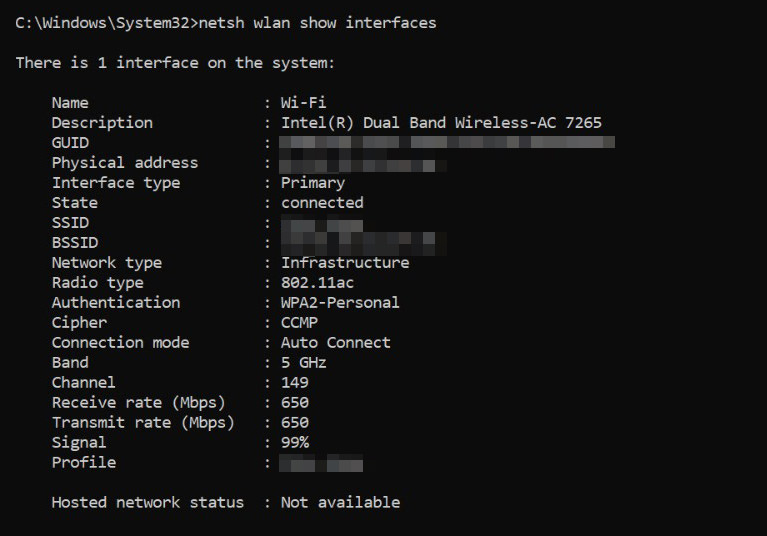Click the Radio type value 802.11ac
The image size is (767, 536).
click(317, 283)
